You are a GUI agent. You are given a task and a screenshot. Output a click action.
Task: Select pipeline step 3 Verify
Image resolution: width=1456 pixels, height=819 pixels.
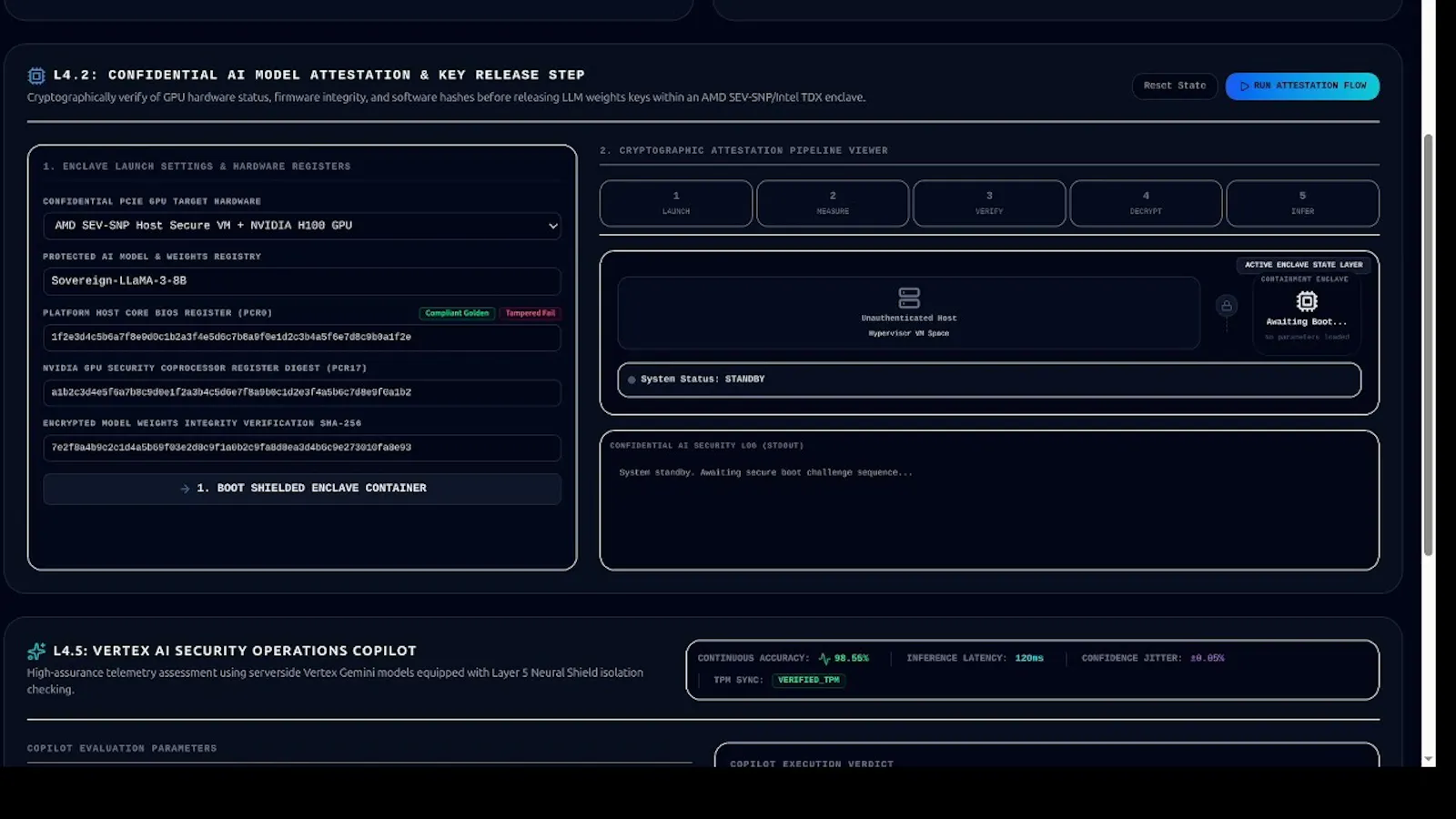coord(989,203)
